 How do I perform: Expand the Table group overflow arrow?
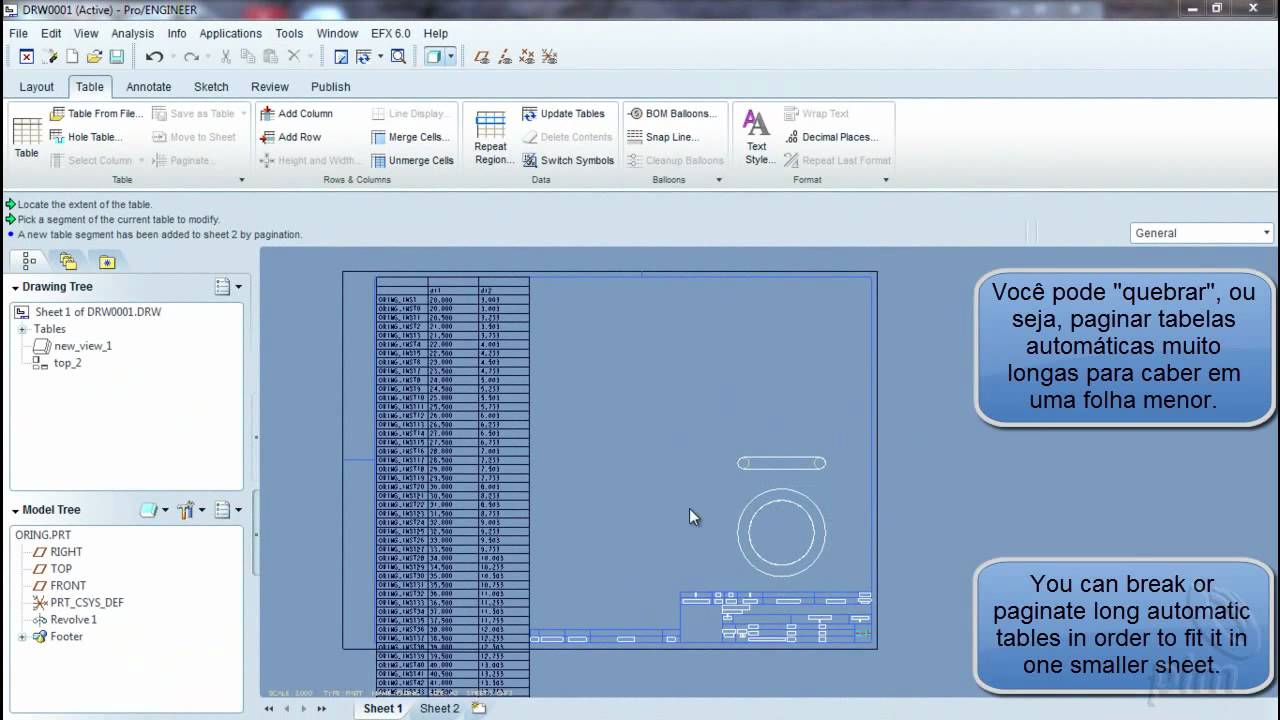coord(241,180)
